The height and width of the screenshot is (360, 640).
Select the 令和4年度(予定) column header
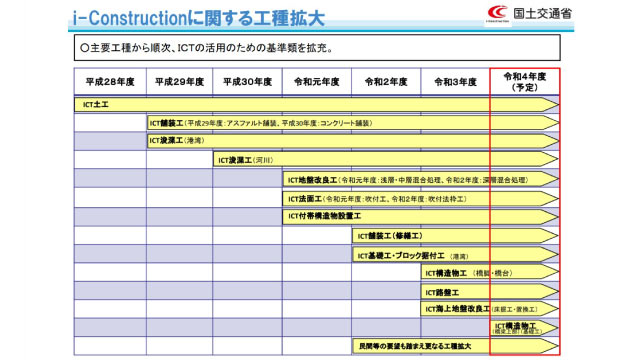(525, 82)
